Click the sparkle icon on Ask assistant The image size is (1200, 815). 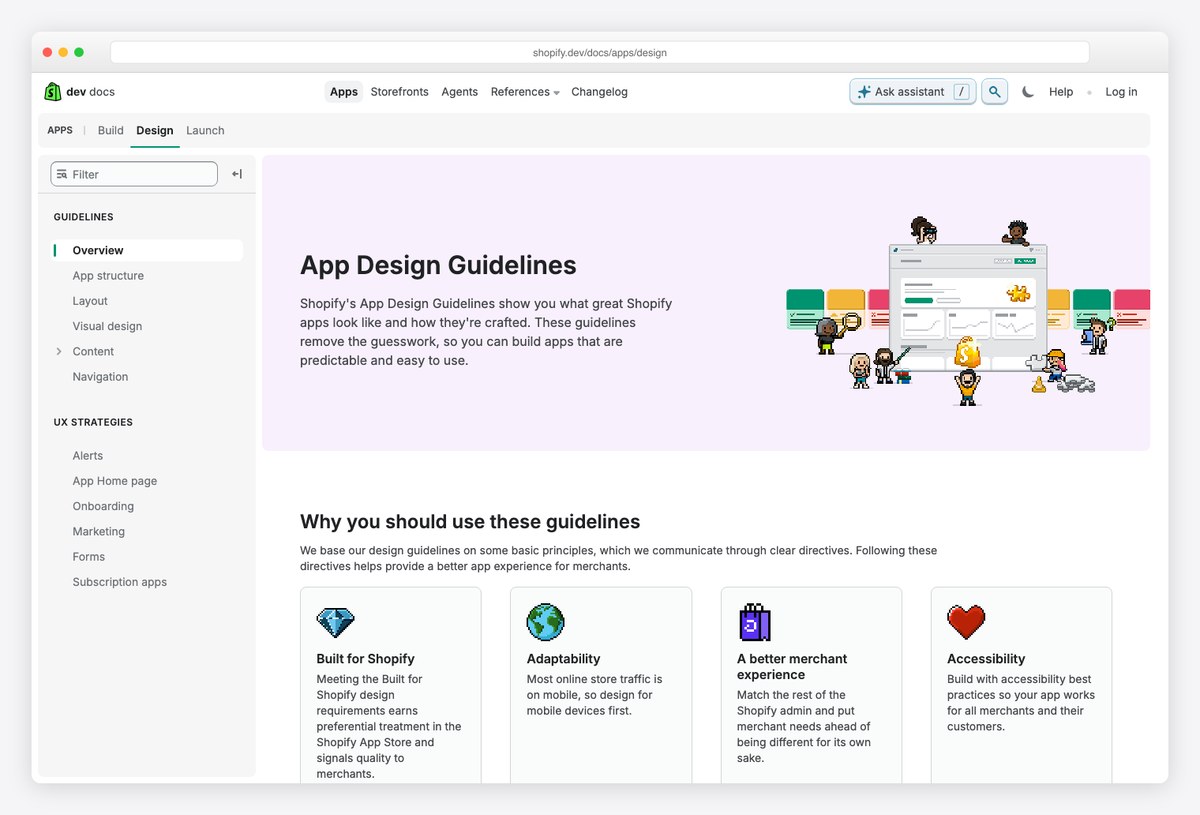click(864, 92)
